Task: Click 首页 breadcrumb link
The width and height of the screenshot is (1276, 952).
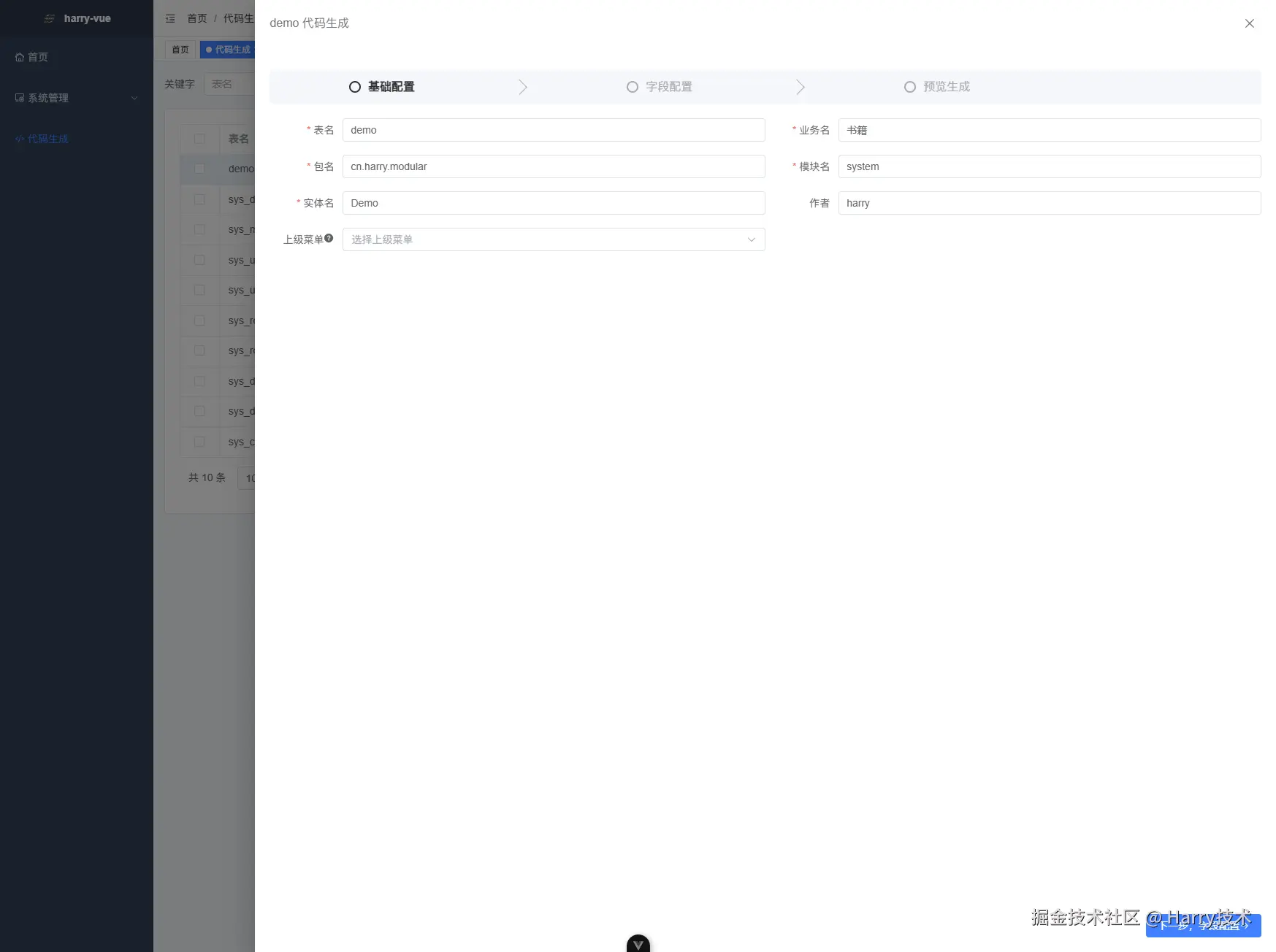Action: point(197,18)
